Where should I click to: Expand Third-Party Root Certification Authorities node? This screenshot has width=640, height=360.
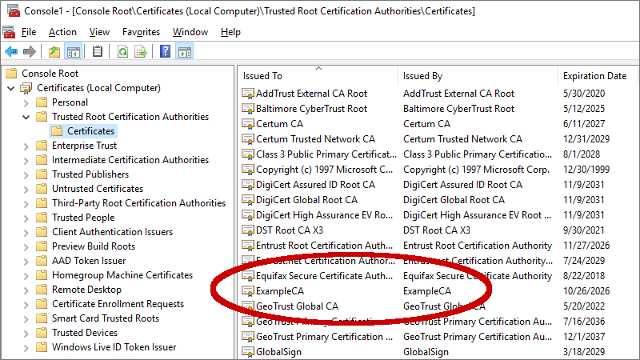(26, 204)
